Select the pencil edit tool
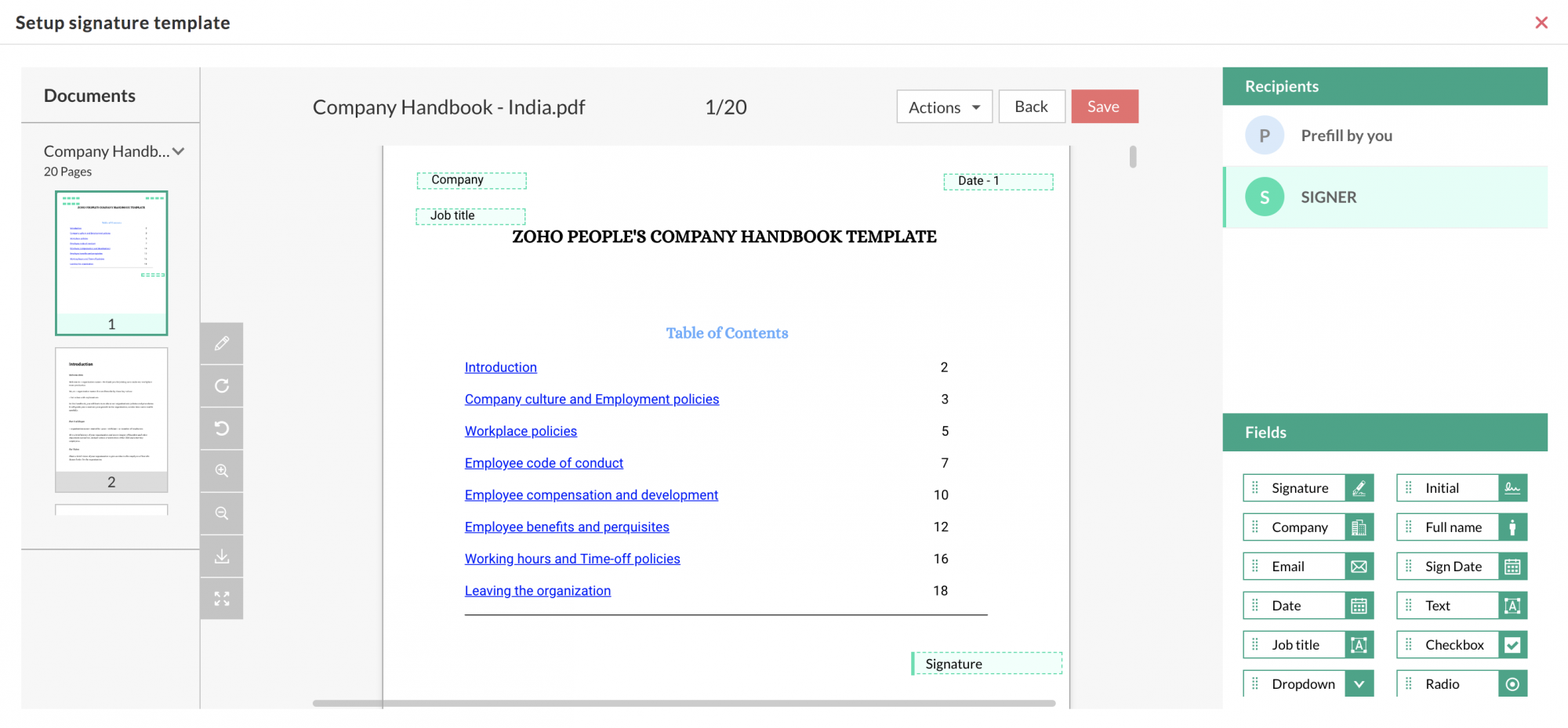 pyautogui.click(x=222, y=343)
